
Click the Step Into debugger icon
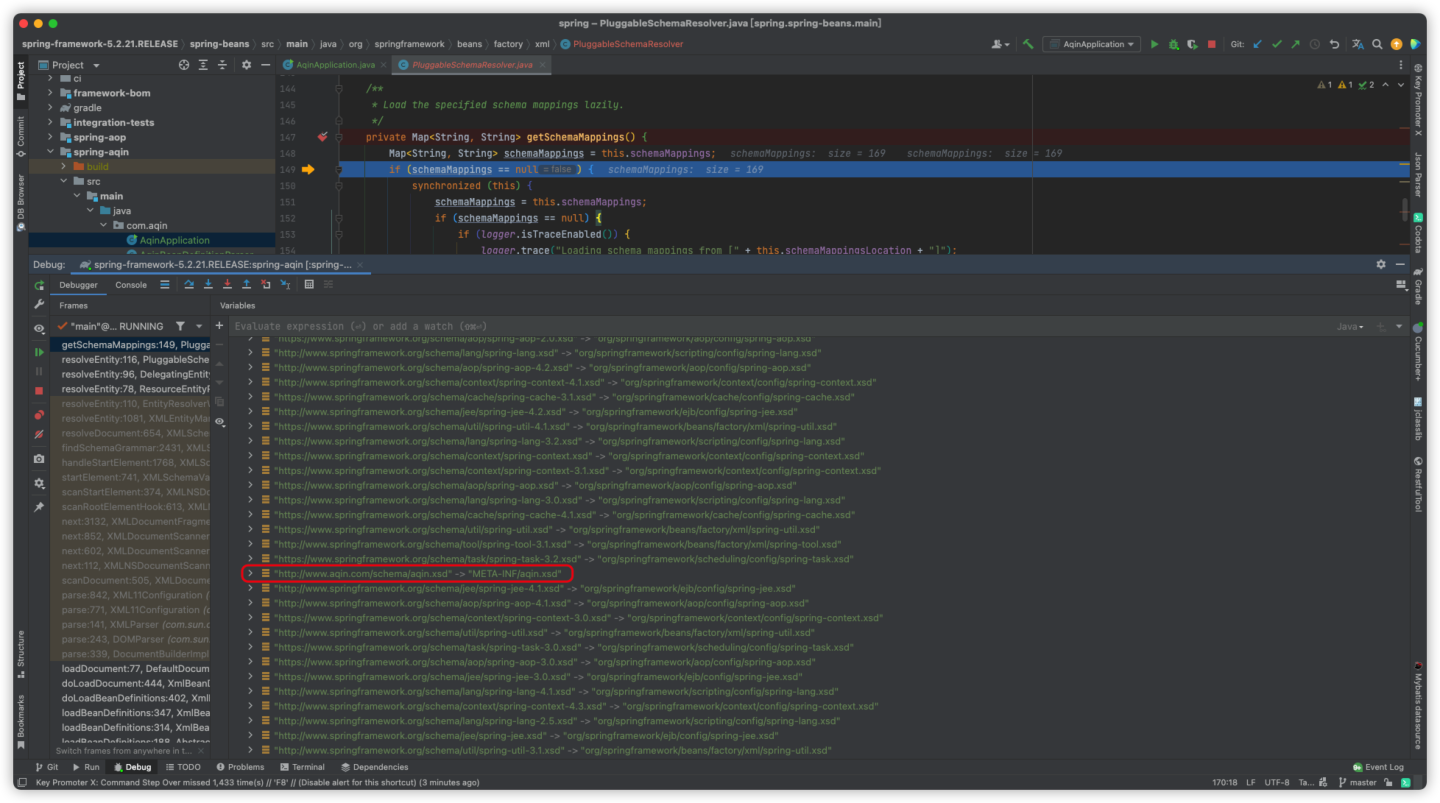tap(208, 284)
